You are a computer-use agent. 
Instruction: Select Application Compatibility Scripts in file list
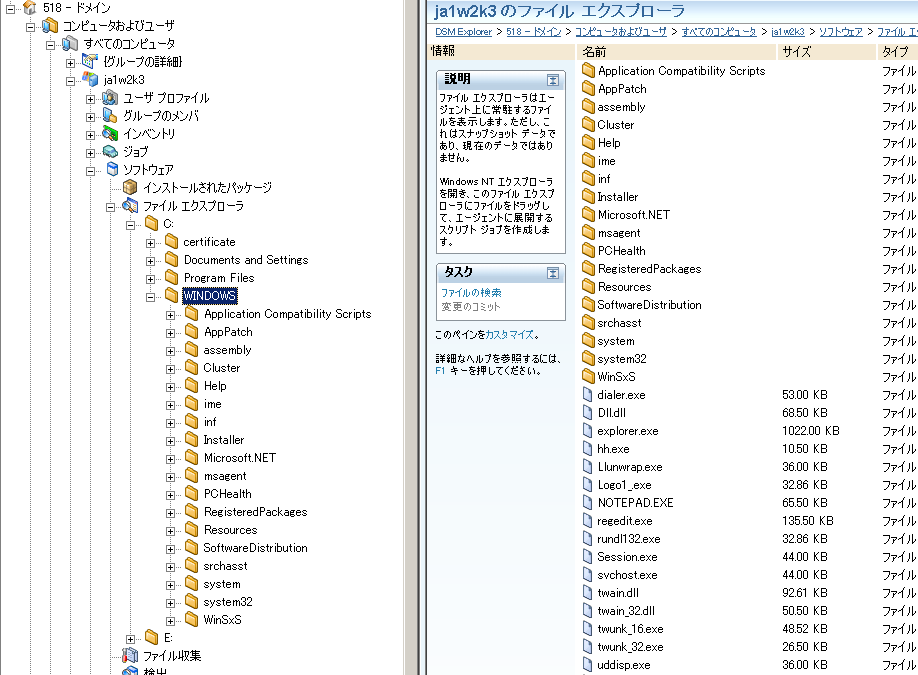coord(681,71)
